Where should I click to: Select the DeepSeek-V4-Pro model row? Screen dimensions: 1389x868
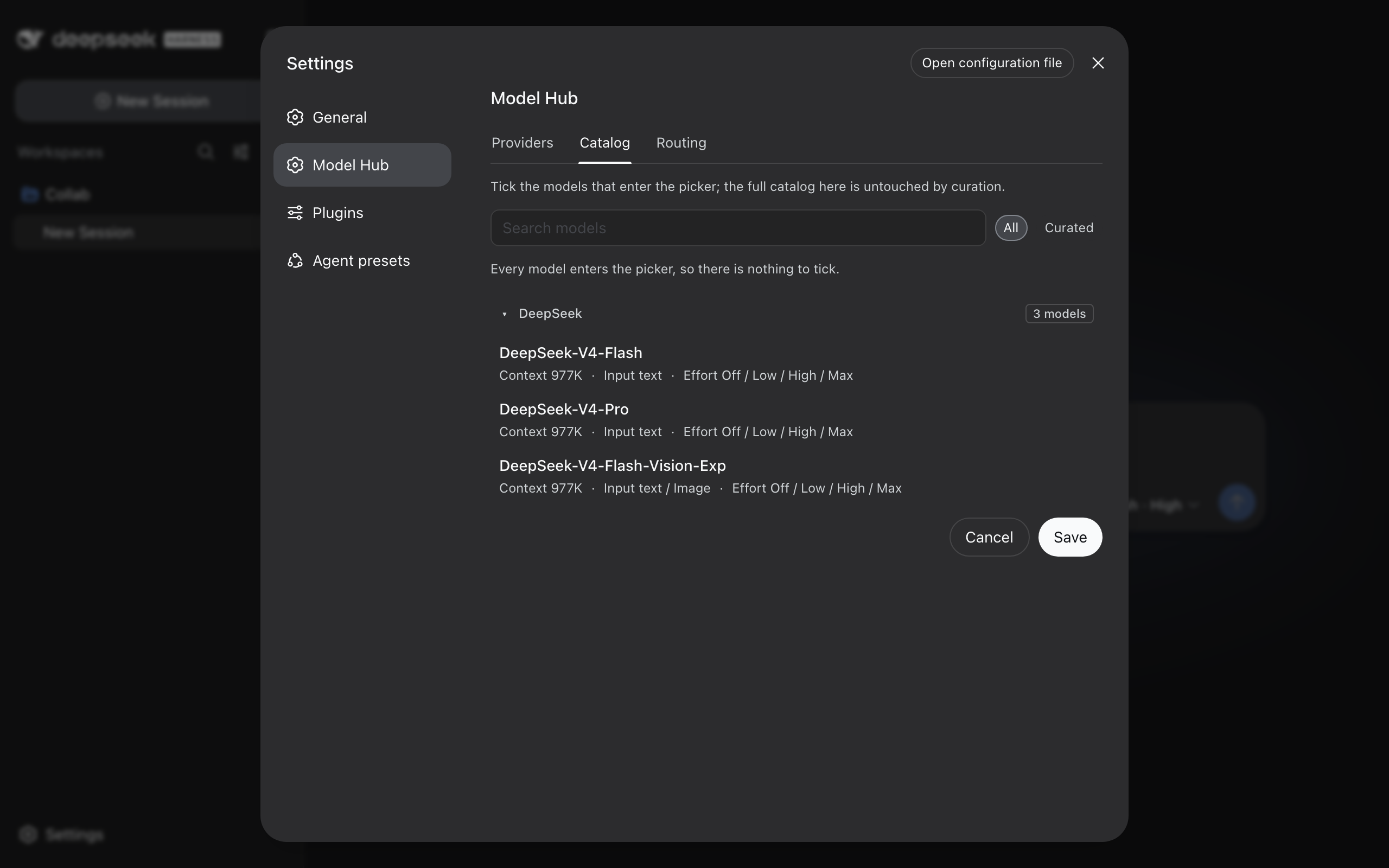point(796,420)
